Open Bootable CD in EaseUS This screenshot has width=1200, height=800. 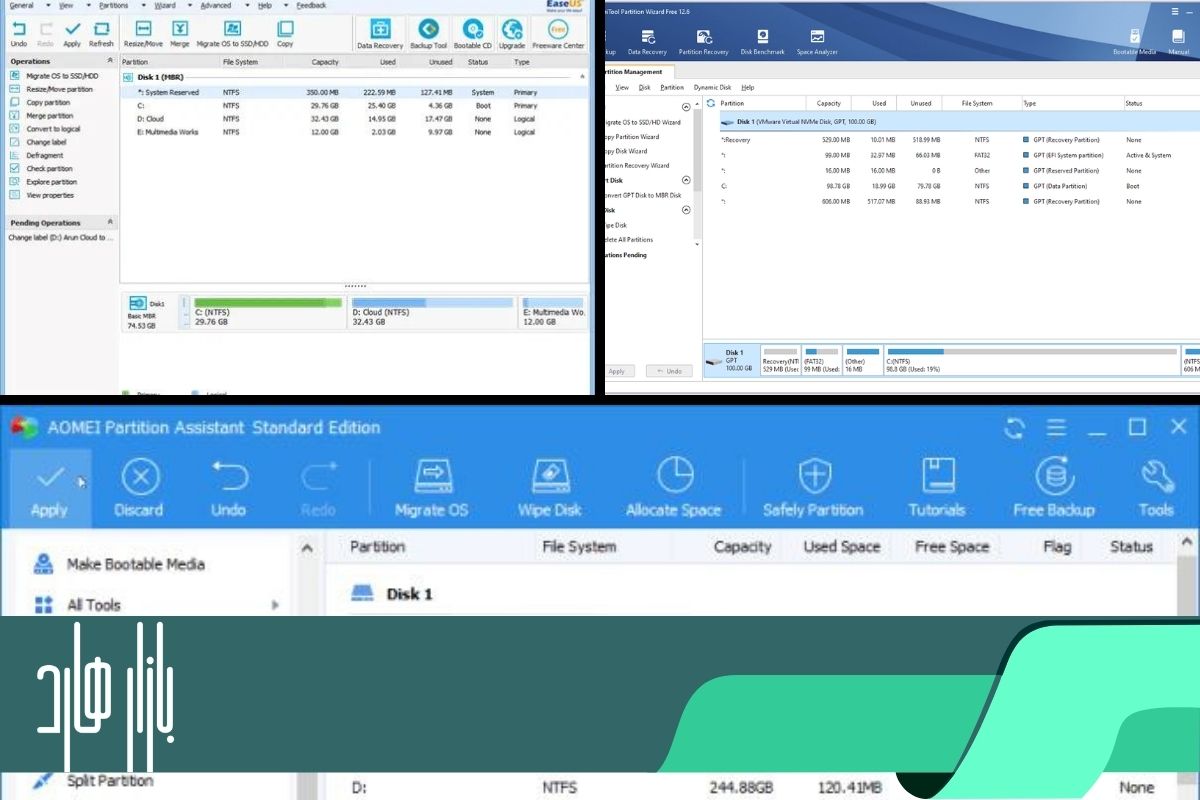point(472,34)
